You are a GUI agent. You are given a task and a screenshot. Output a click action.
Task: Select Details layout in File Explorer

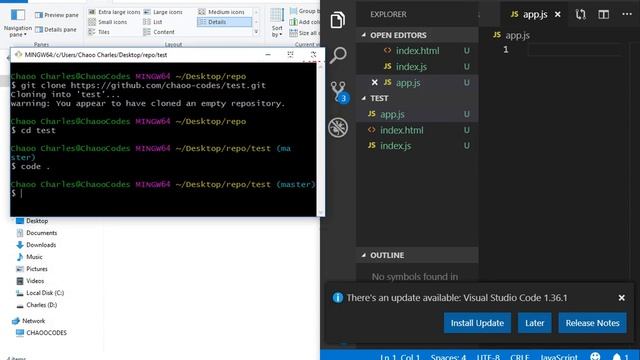pyautogui.click(x=224, y=22)
